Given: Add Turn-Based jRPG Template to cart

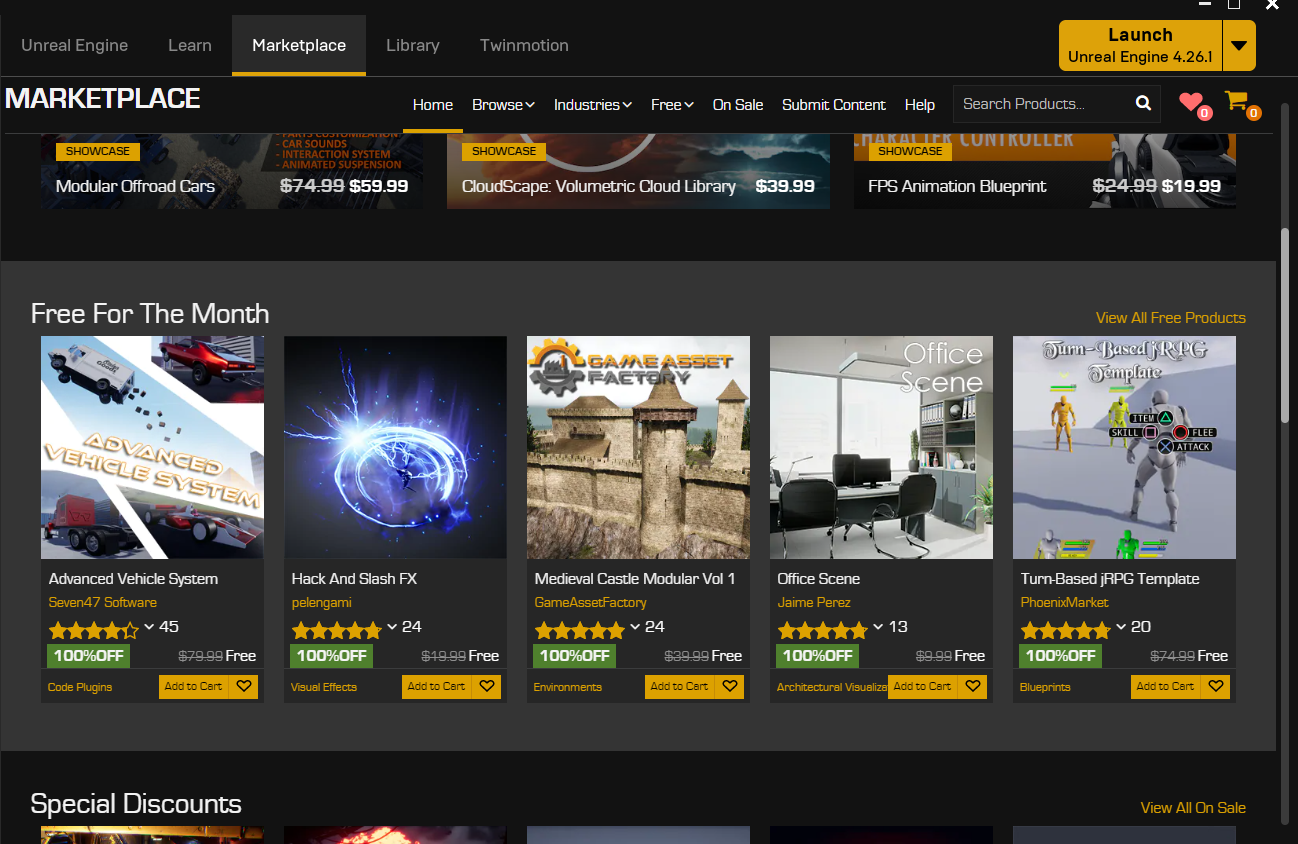Looking at the screenshot, I should pyautogui.click(x=1166, y=687).
